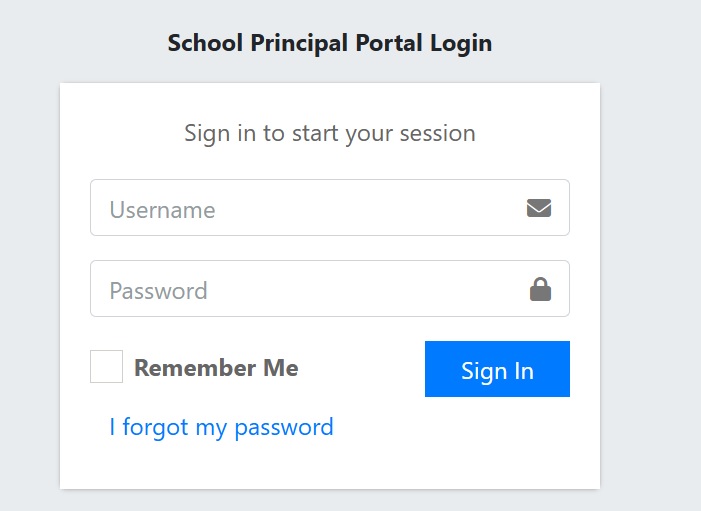Click the padlock icon in Password field
Screen dimensions: 701x511
point(540,290)
